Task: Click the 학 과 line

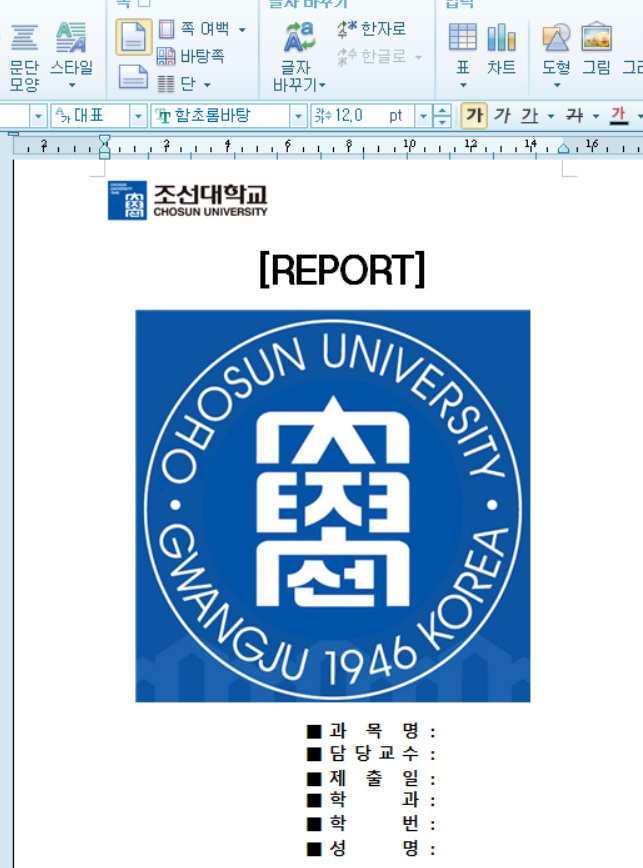Action: (x=371, y=800)
